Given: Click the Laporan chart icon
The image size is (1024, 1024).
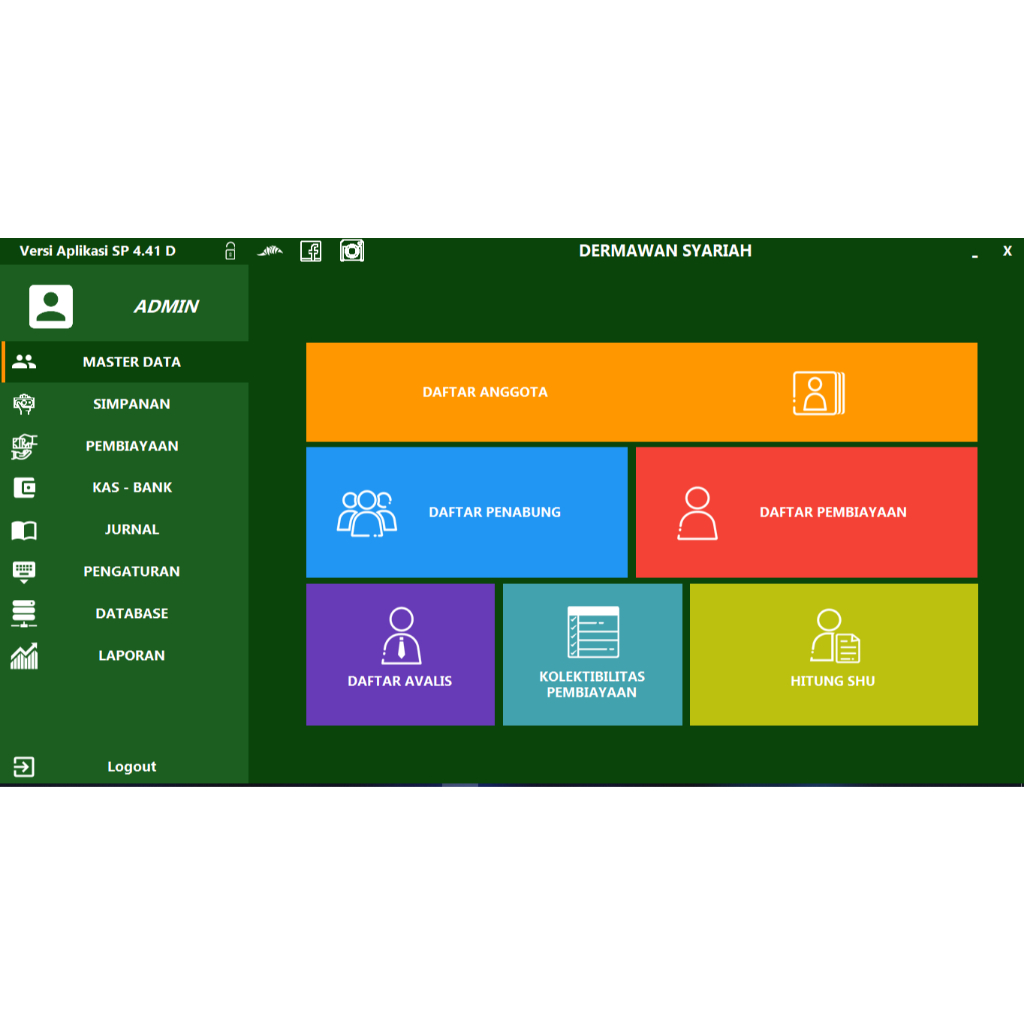Looking at the screenshot, I should pyautogui.click(x=24, y=656).
